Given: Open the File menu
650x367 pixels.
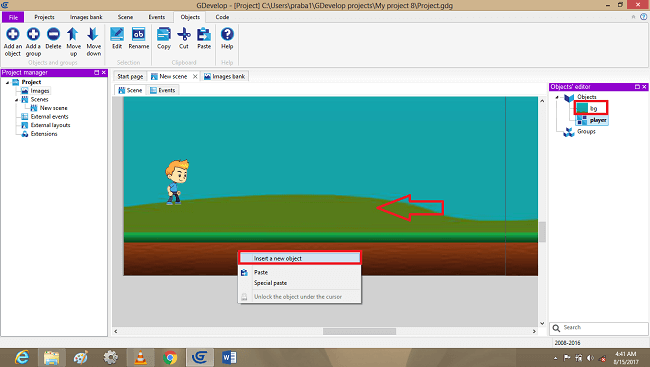Looking at the screenshot, I should pos(13,17).
